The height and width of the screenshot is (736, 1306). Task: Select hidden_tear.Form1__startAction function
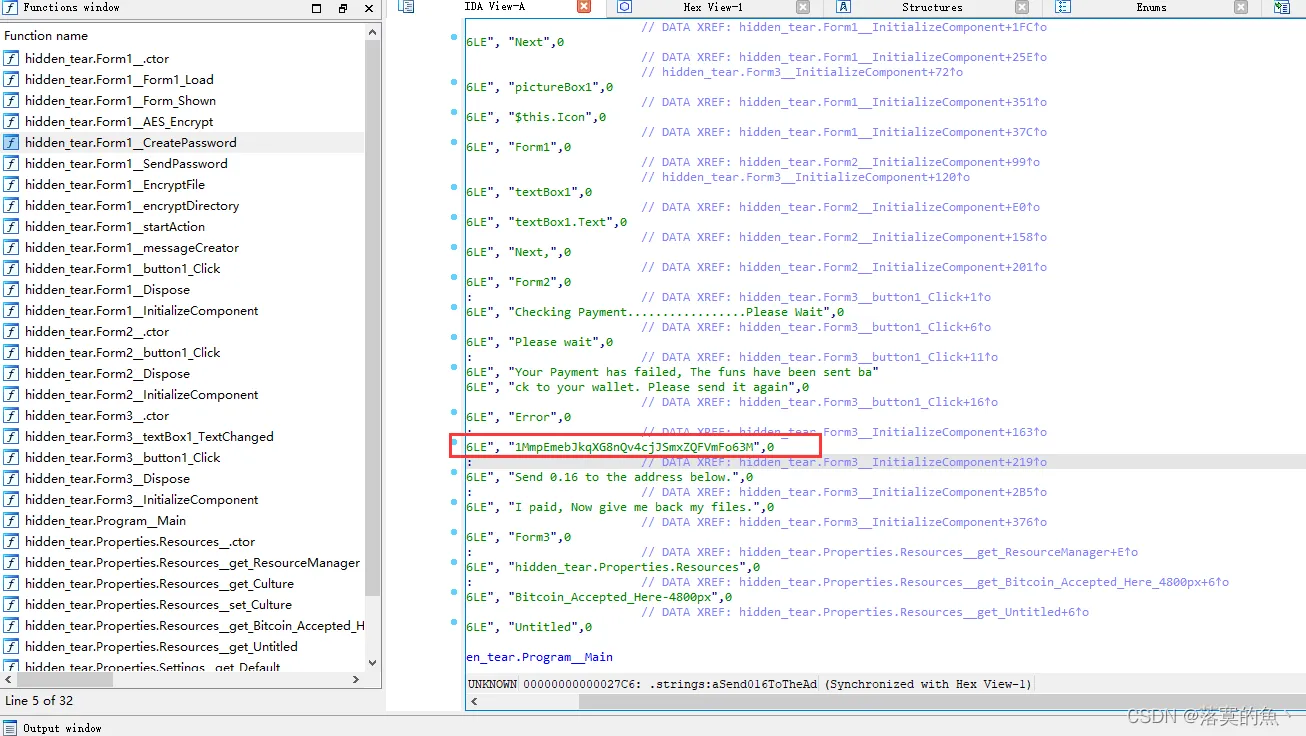pyautogui.click(x=115, y=226)
